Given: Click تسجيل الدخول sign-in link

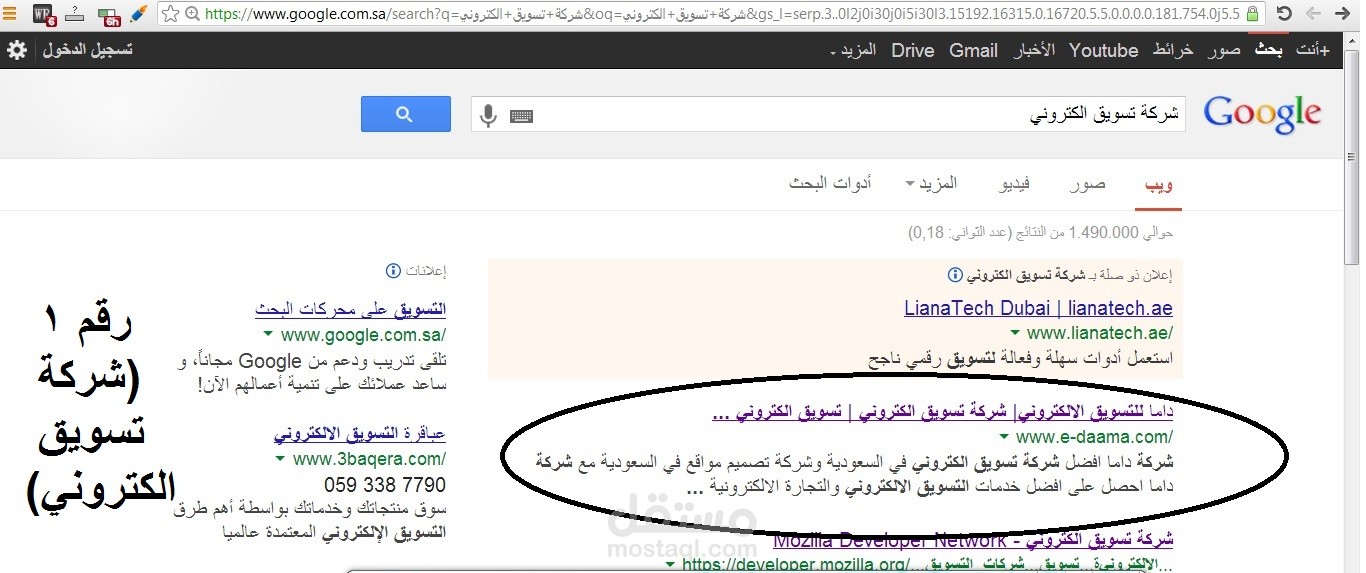Looking at the screenshot, I should tap(87, 50).
